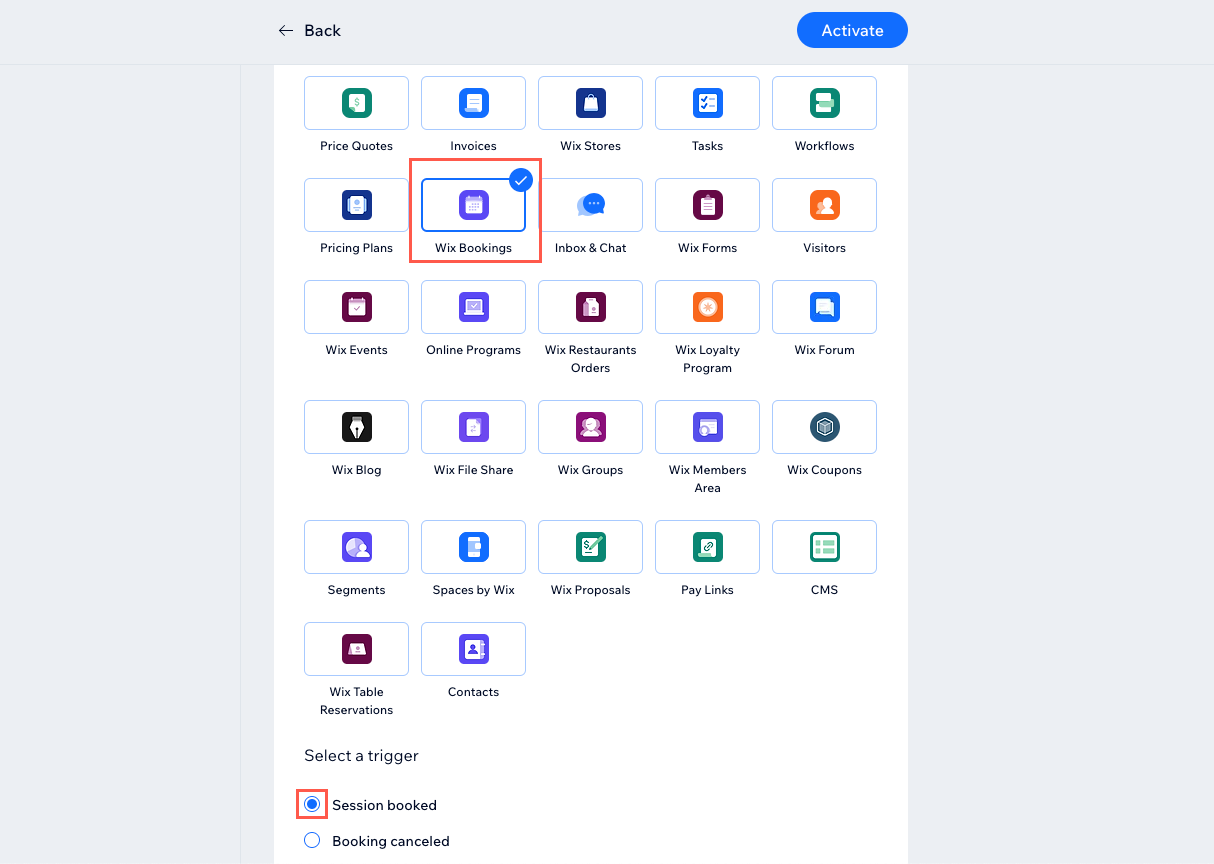Choose the Wix Table Reservations icon
This screenshot has height=864, width=1214.
pyautogui.click(x=356, y=648)
